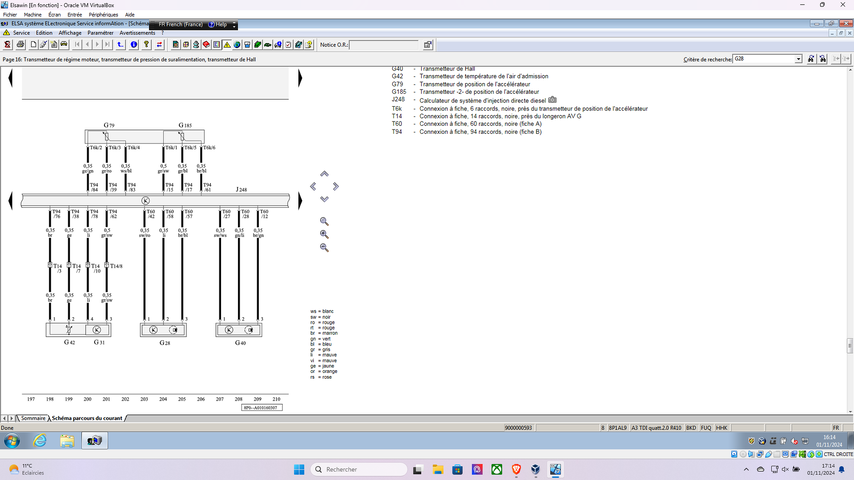Screen dimensions: 854x480
Task: Click the blue info circle toolbar icon
Action: 134,45
